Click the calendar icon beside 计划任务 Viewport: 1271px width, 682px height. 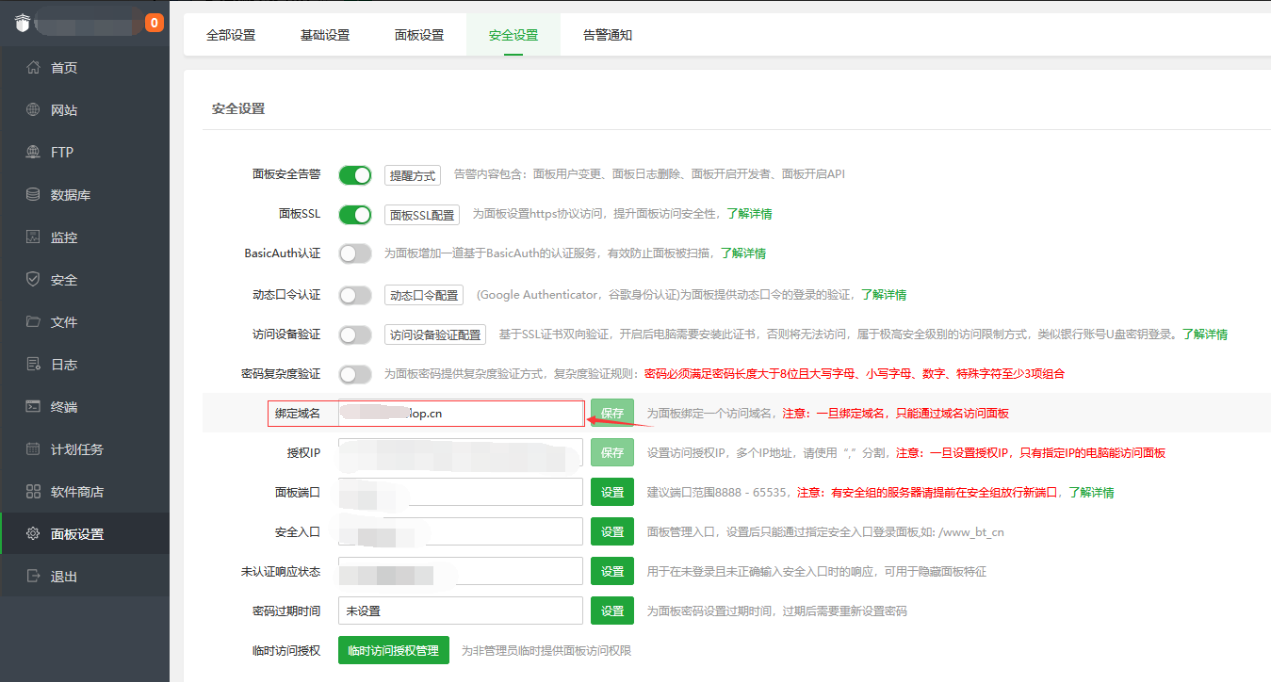[x=33, y=449]
